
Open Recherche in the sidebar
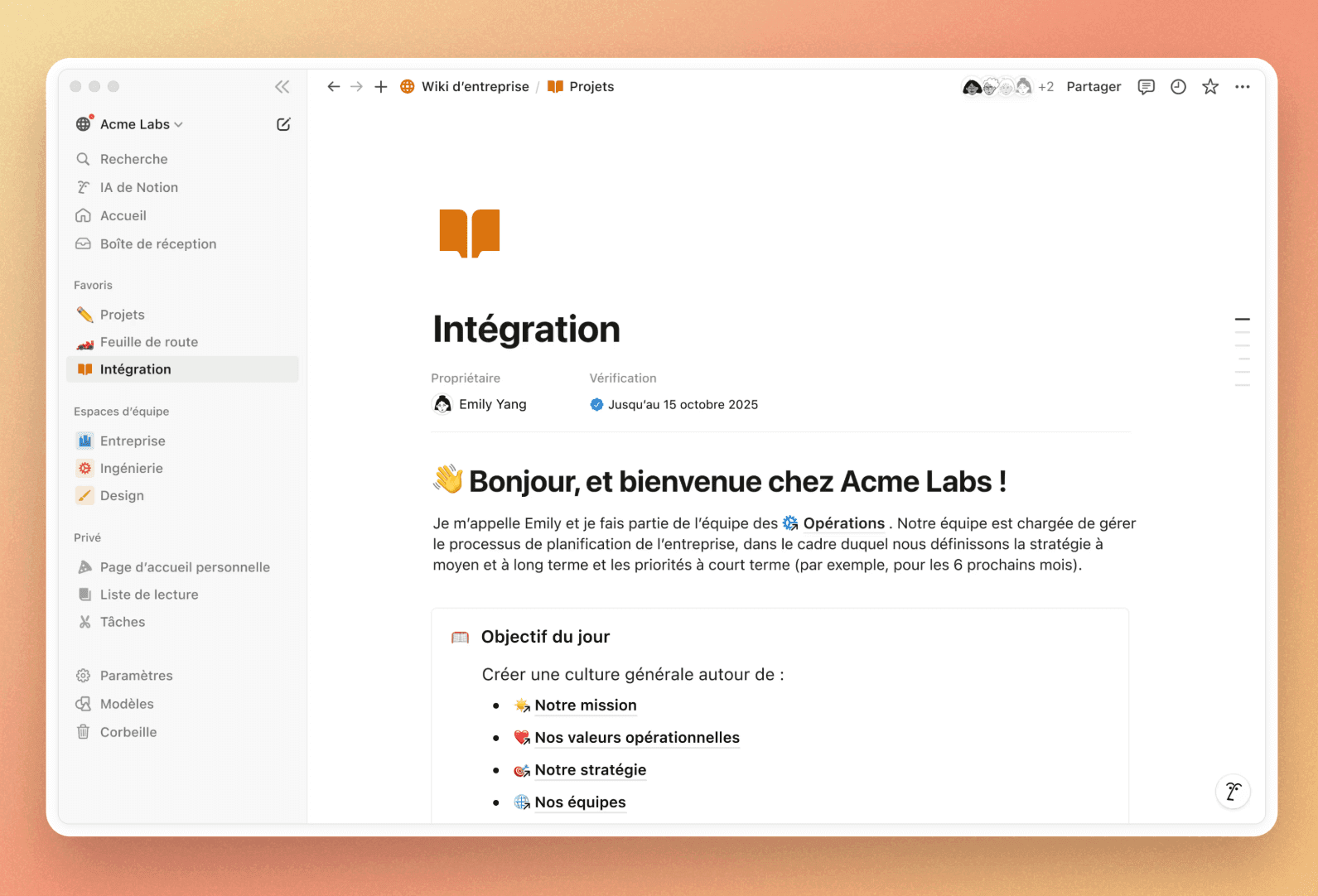182,159
